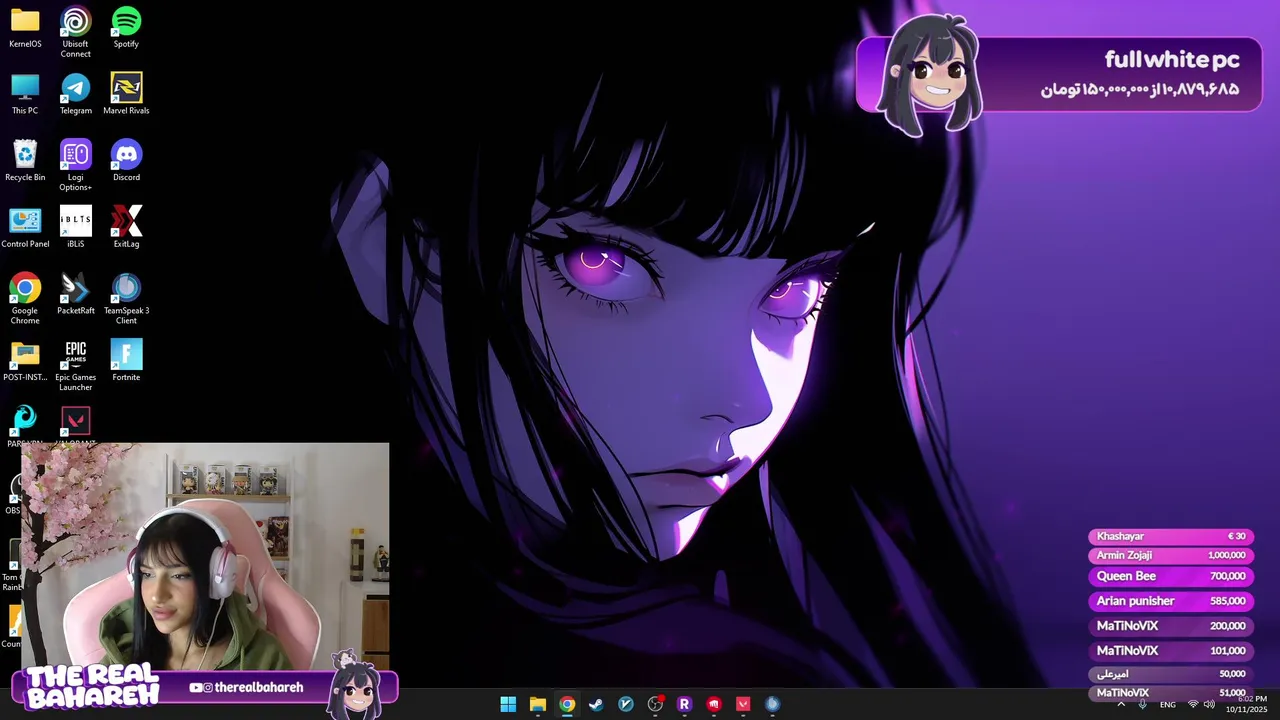Select the PacketRaft desktop icon
This screenshot has height=720, width=1280.
[76, 294]
